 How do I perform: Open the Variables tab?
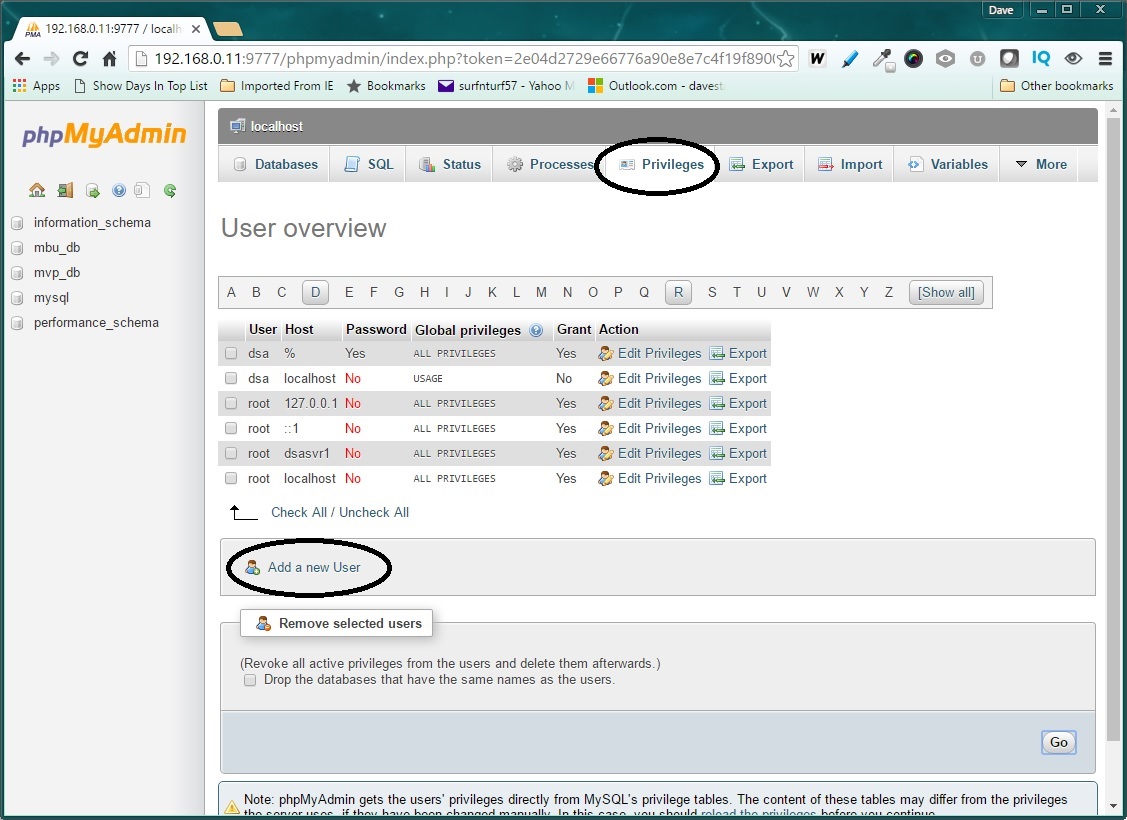pyautogui.click(x=947, y=165)
